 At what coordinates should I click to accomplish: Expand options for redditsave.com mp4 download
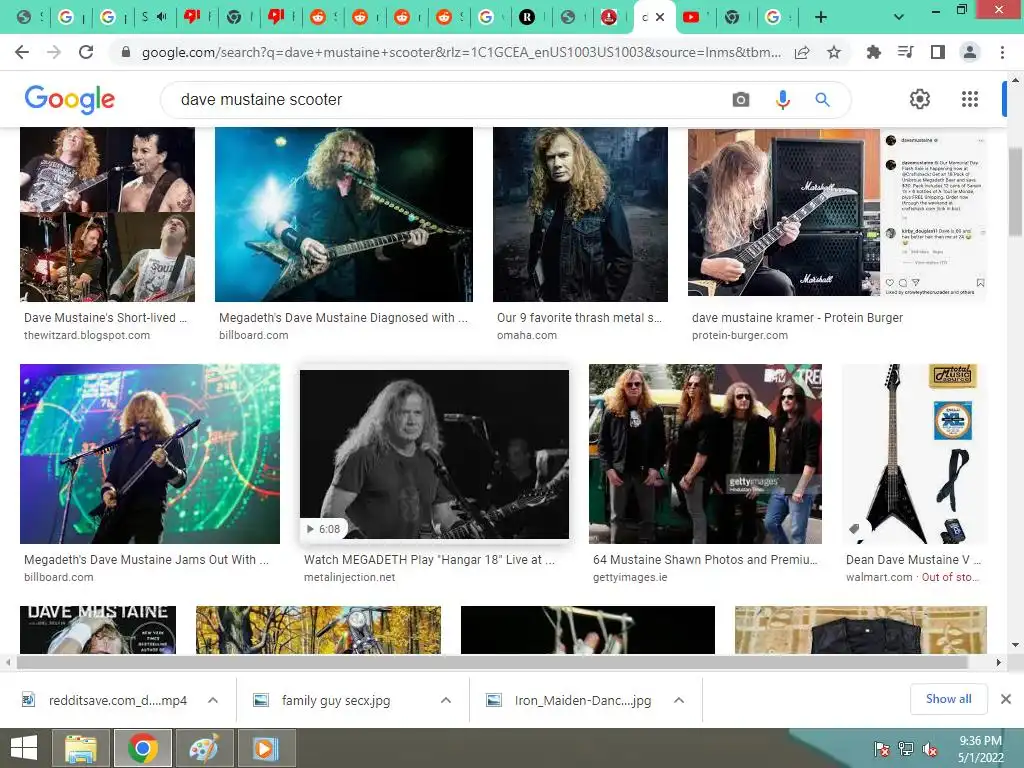[x=213, y=700]
